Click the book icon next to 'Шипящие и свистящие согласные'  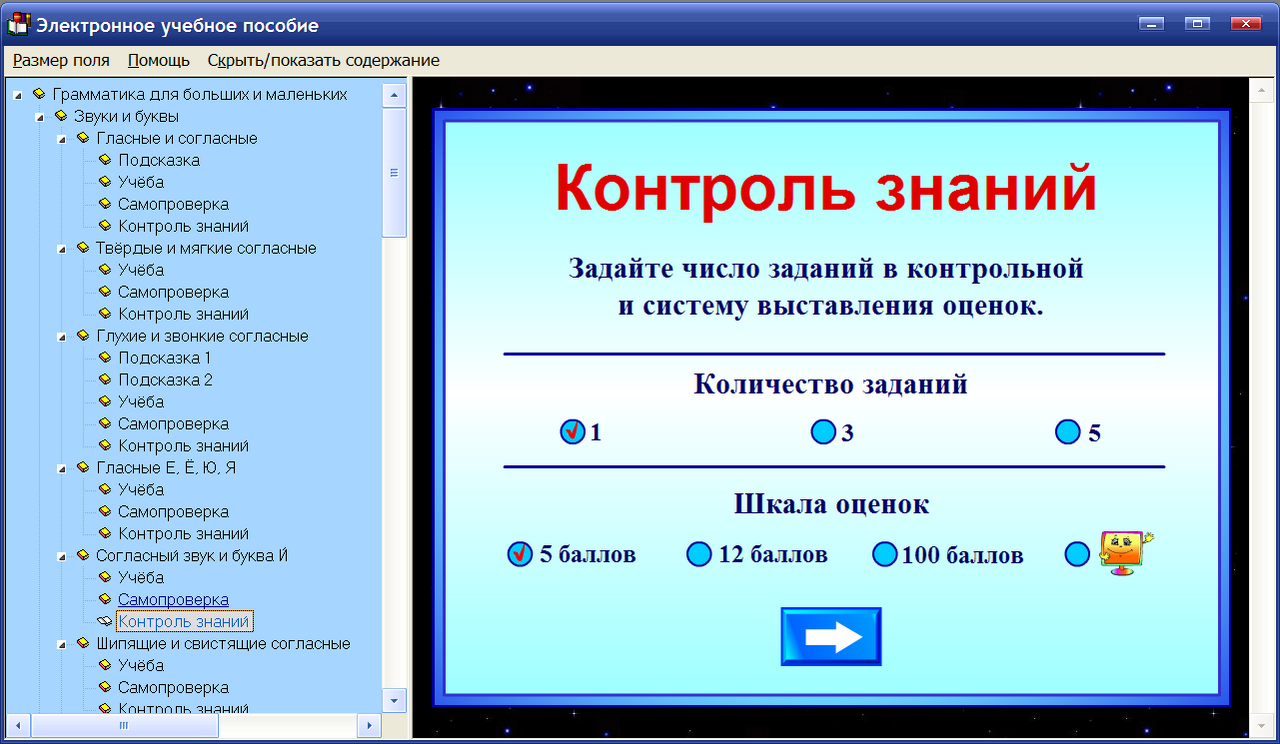85,643
